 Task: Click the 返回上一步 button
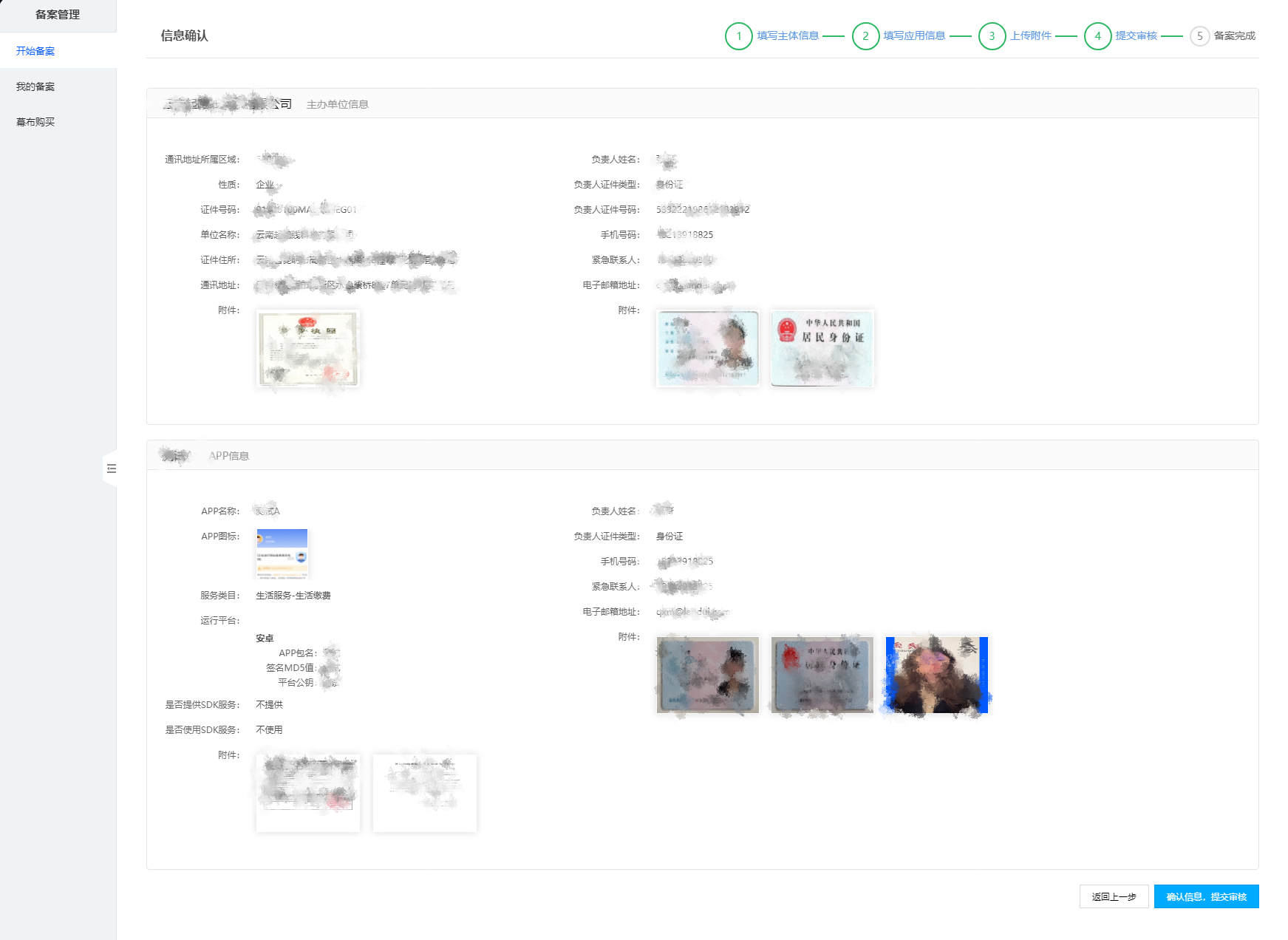pyautogui.click(x=1114, y=896)
